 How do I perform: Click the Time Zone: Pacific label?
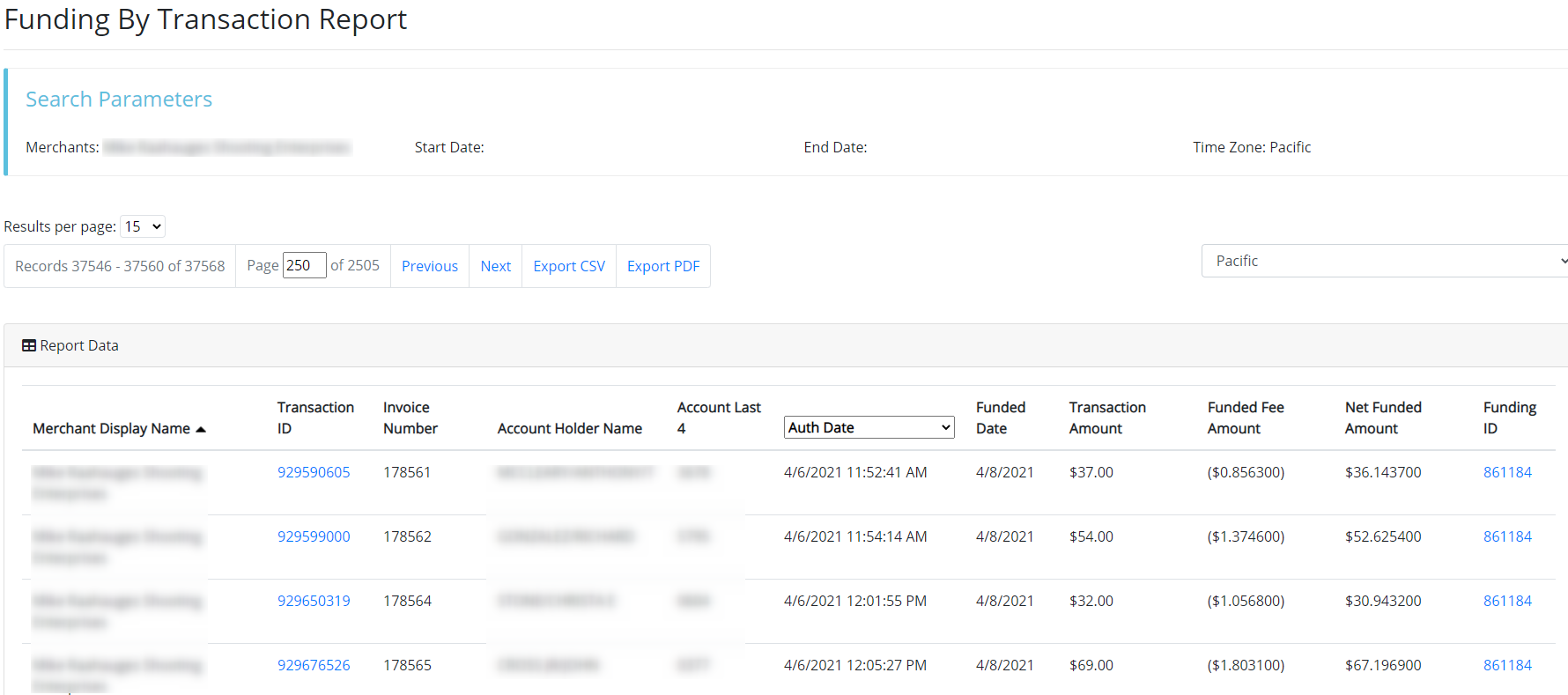click(x=1252, y=147)
